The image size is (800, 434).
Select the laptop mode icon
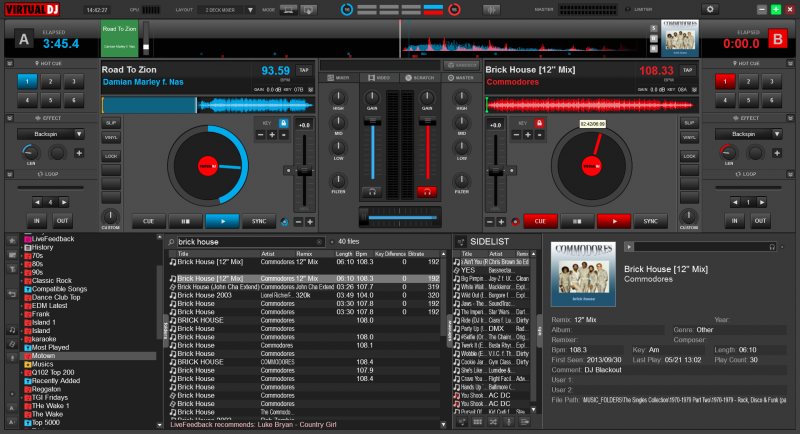coord(288,10)
